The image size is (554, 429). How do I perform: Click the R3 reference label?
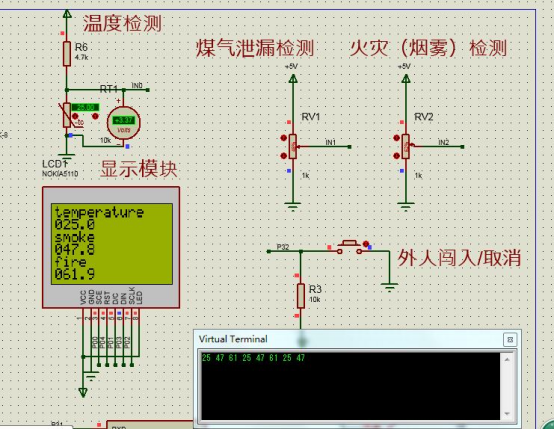(x=315, y=289)
